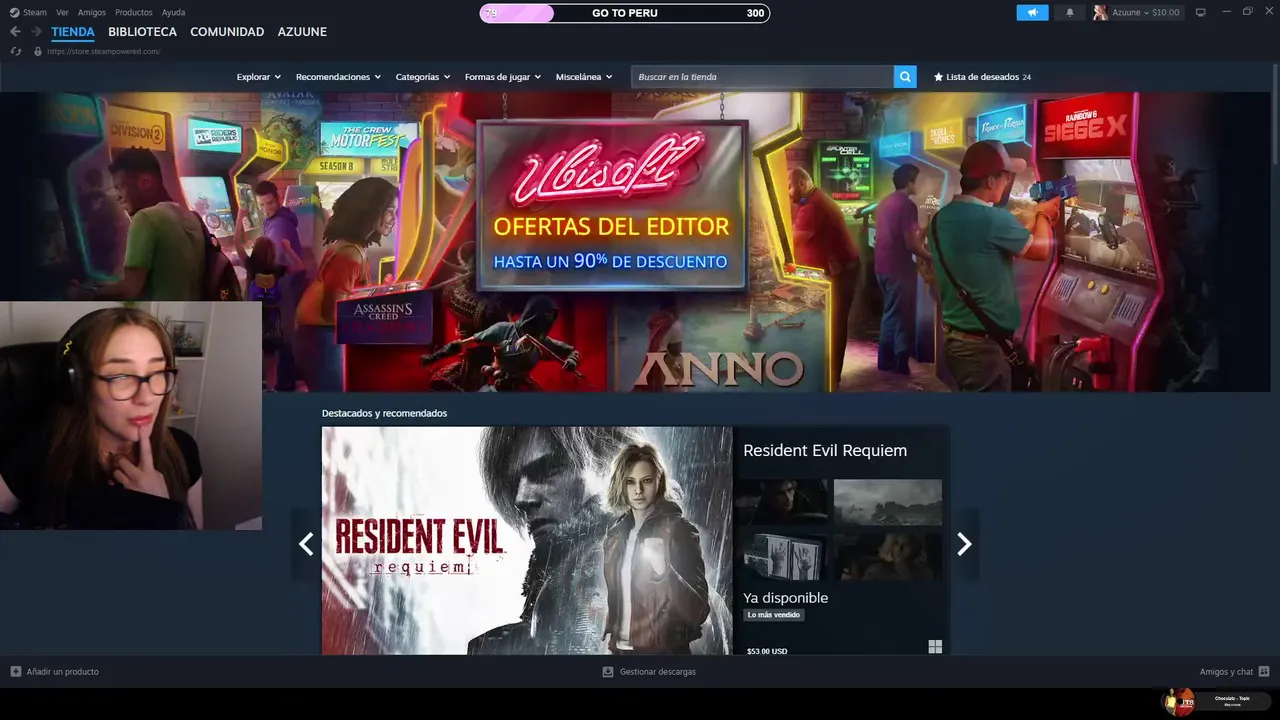Click the wishlist star icon
The image size is (1280, 720).
(938, 77)
